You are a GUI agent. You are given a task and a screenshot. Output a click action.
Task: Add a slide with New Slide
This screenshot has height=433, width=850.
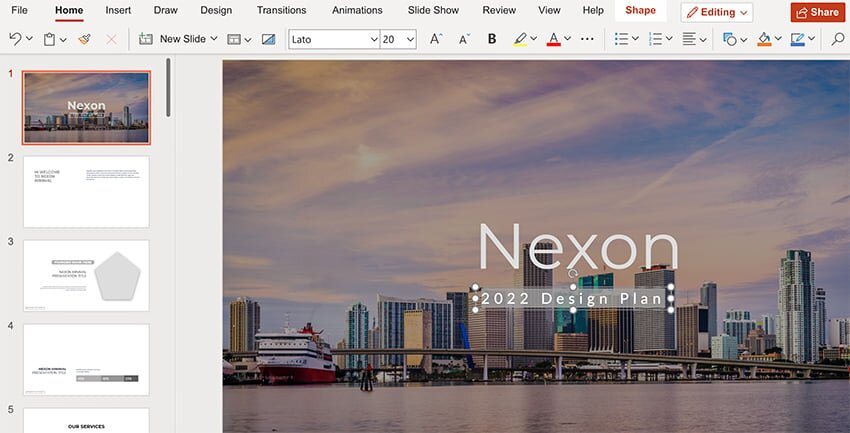click(x=176, y=39)
